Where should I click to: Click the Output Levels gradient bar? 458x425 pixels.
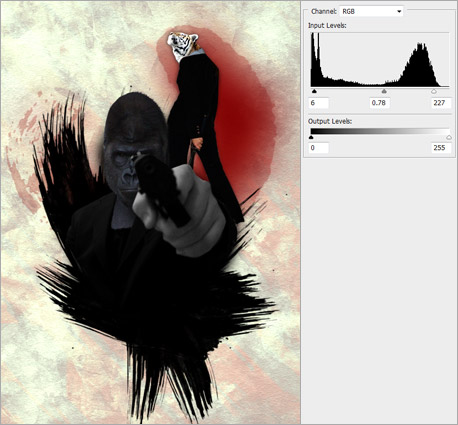coord(380,132)
